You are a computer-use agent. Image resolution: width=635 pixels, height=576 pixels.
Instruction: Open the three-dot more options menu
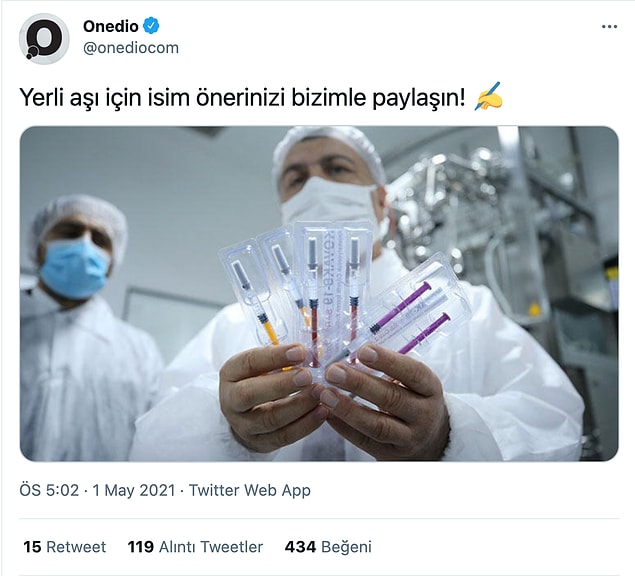[x=609, y=27]
